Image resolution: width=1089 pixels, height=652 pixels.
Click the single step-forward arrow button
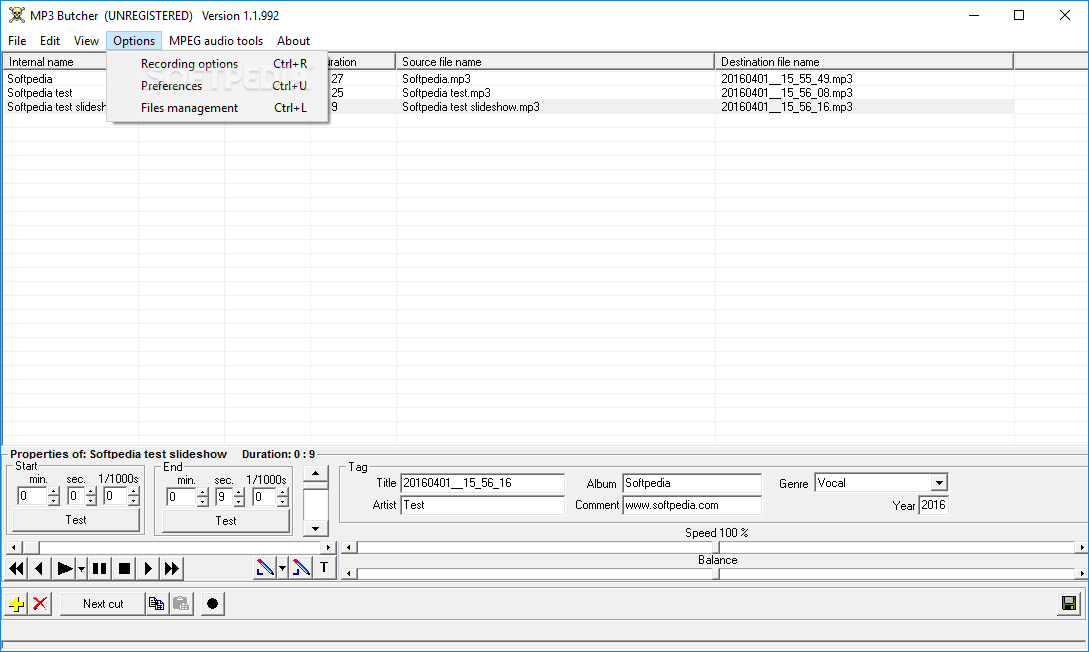click(147, 569)
